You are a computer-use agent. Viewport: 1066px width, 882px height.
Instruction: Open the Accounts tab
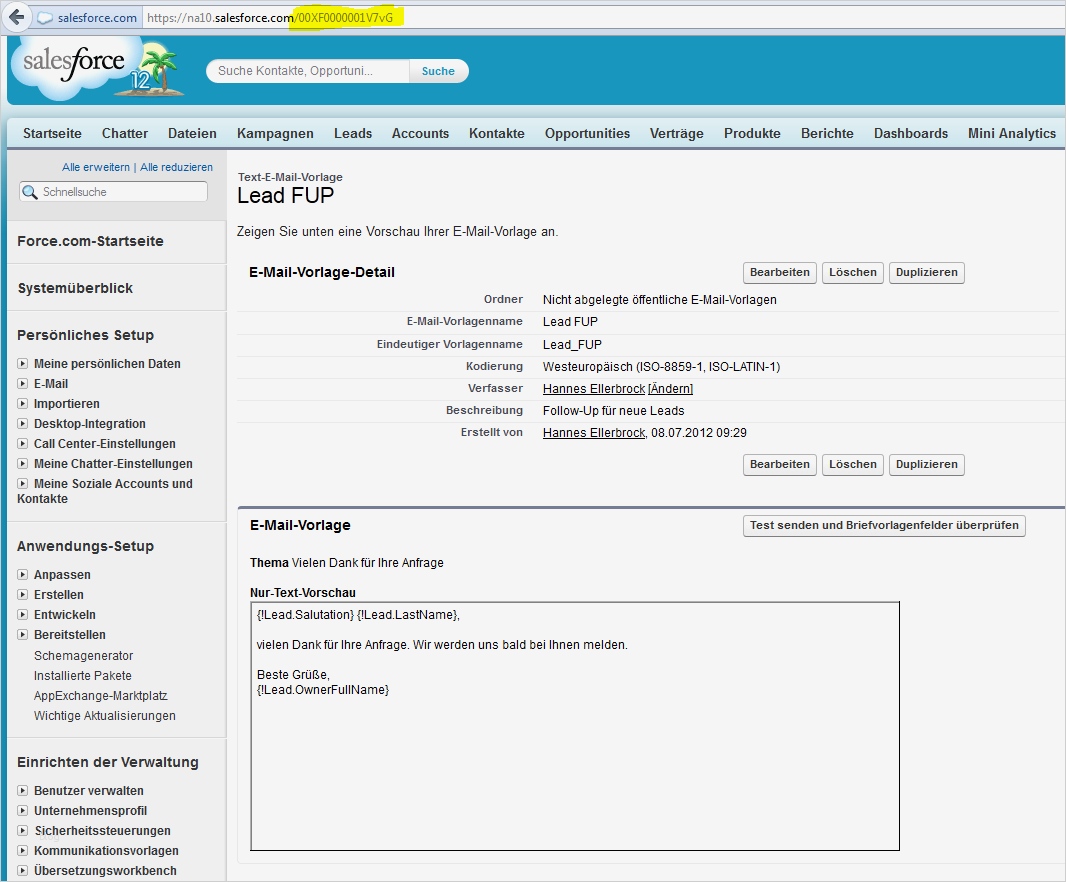[420, 133]
